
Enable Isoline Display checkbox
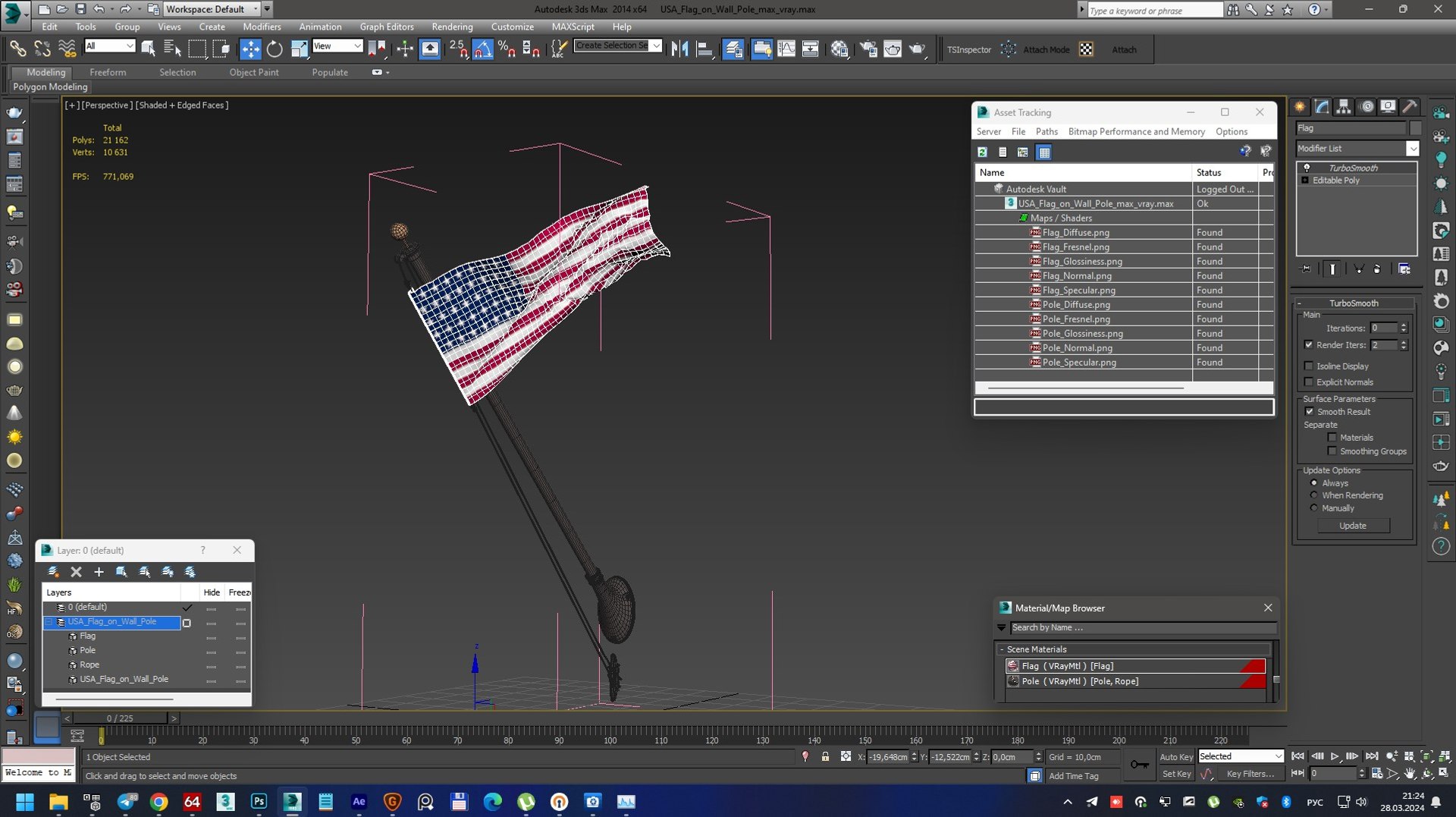point(1308,366)
